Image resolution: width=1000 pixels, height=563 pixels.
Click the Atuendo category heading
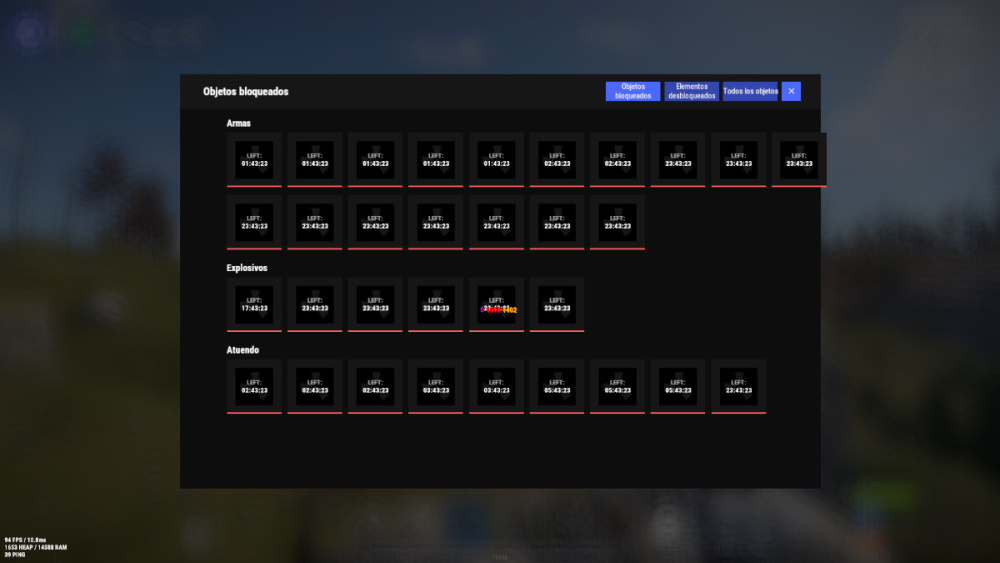point(243,350)
